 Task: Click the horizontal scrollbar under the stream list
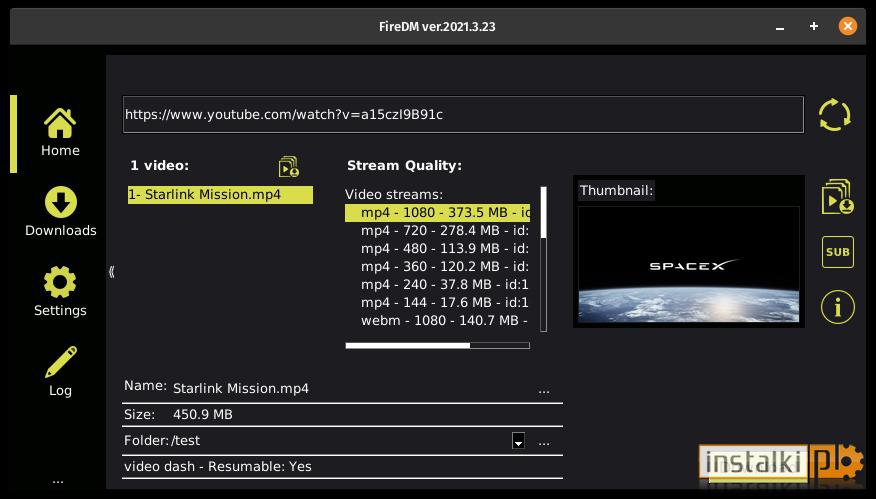437,346
